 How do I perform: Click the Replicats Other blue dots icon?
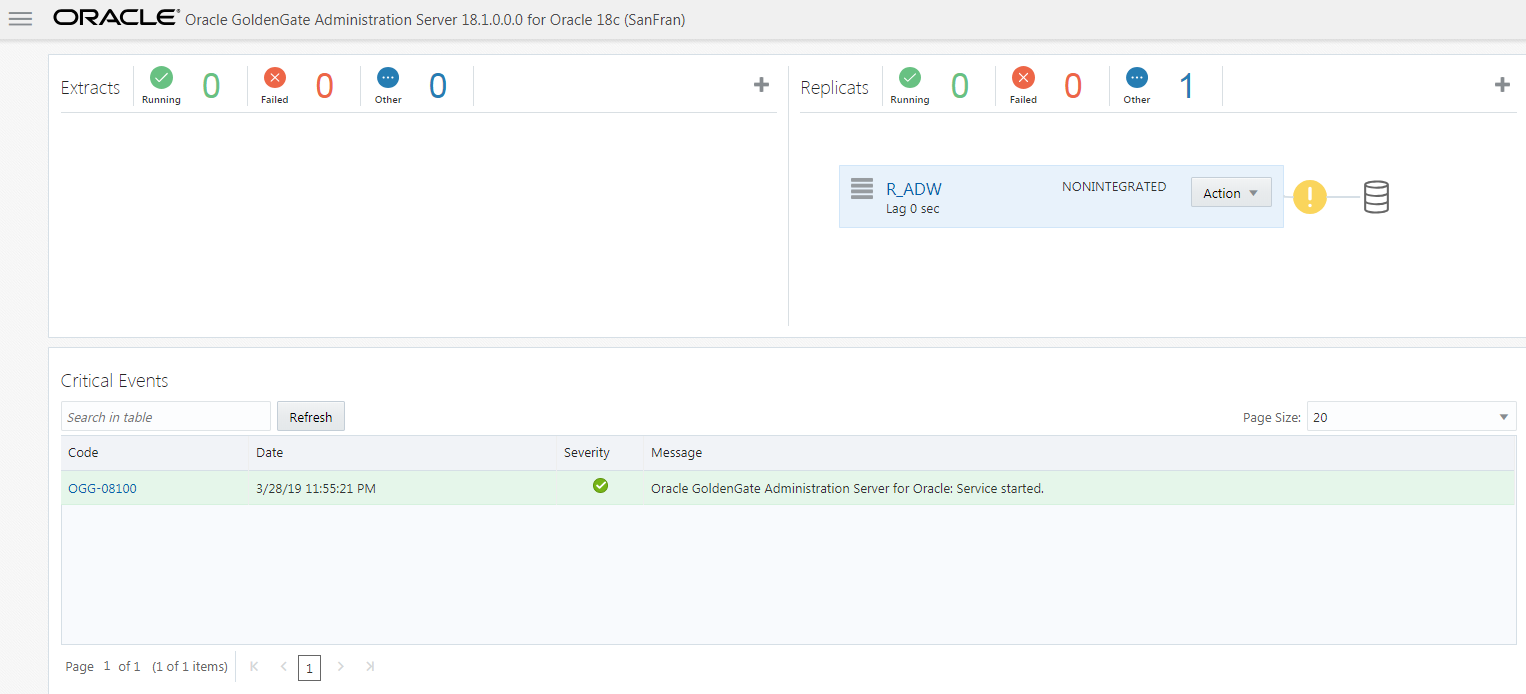click(x=1137, y=77)
